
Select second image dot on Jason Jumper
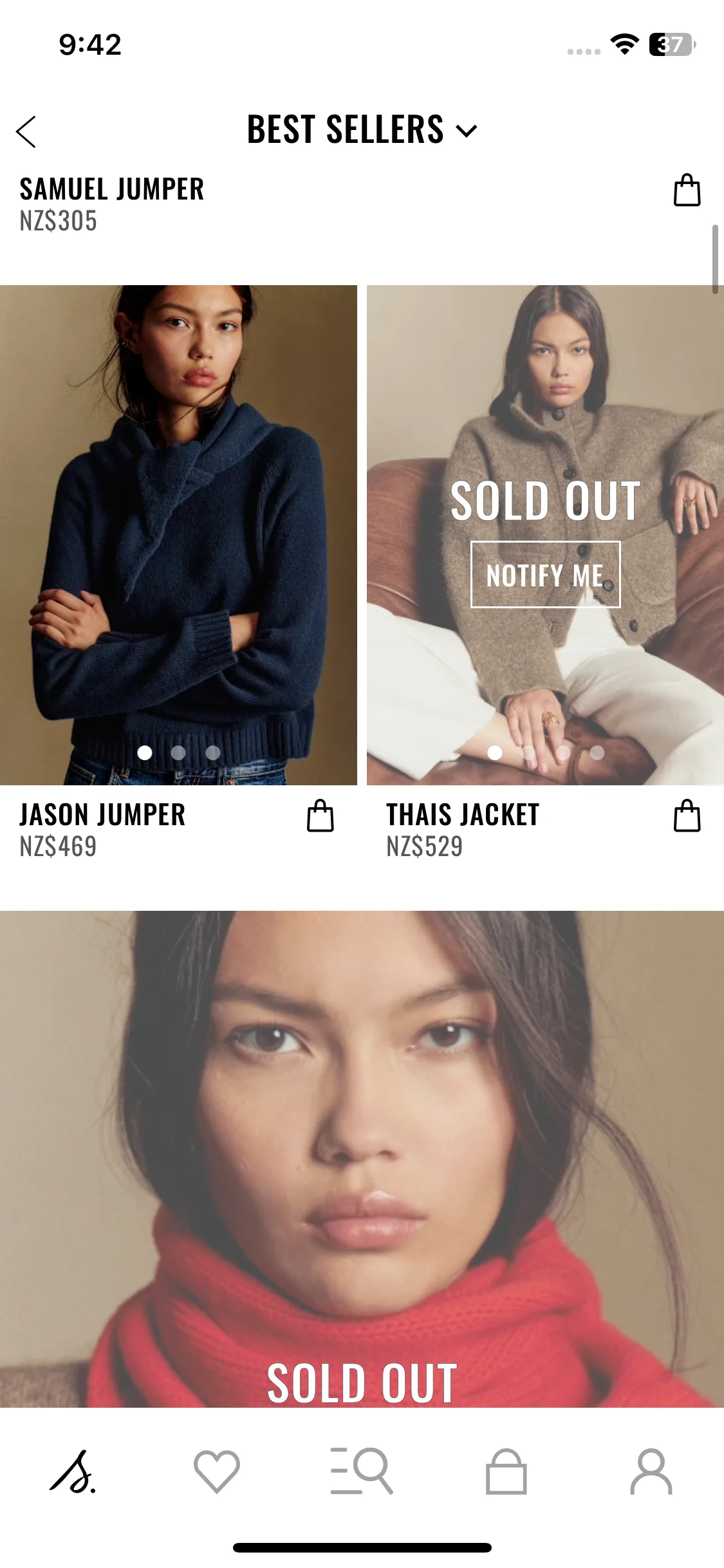click(178, 752)
